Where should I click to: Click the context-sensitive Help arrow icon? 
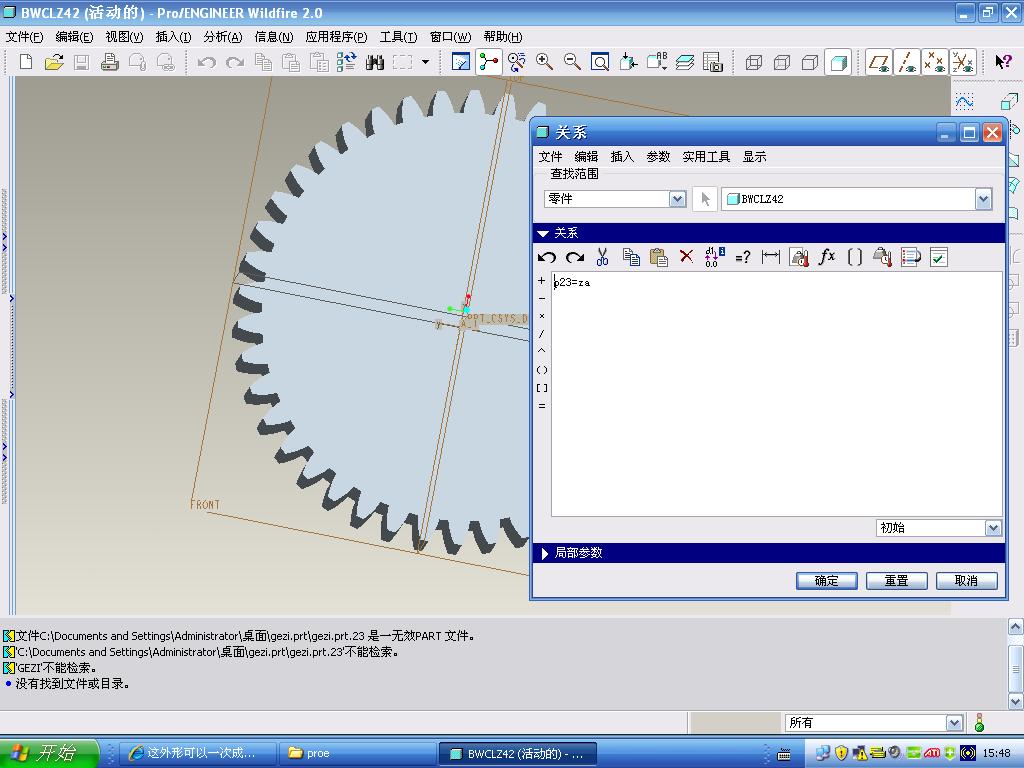tap(1002, 62)
